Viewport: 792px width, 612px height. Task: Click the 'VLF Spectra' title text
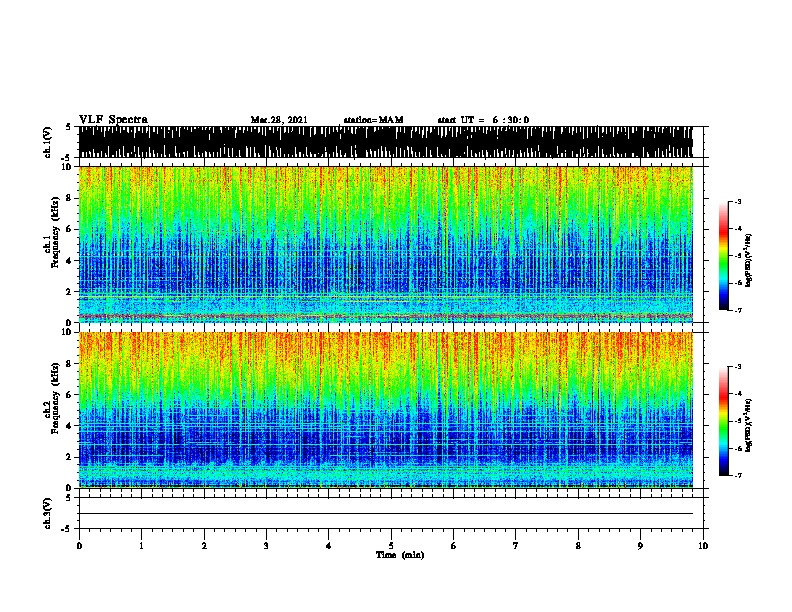coord(113,120)
